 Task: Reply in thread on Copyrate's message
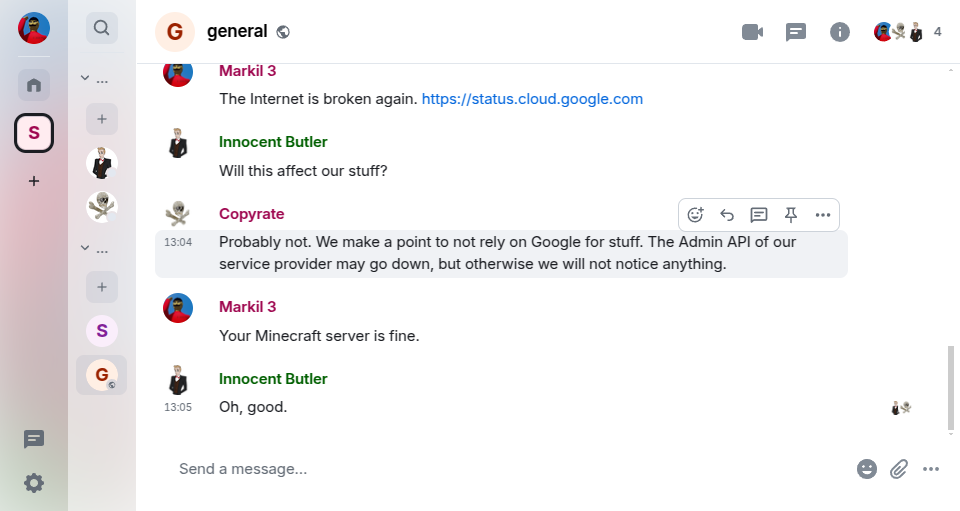759,214
